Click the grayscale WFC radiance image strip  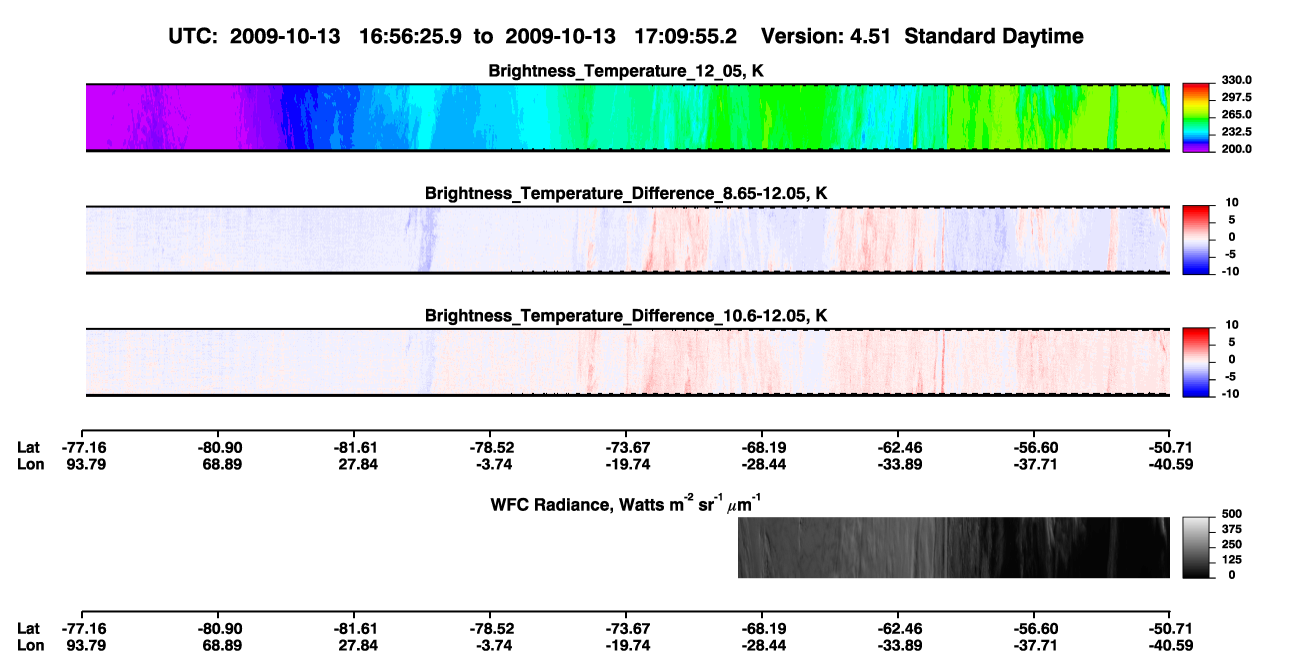(953, 547)
